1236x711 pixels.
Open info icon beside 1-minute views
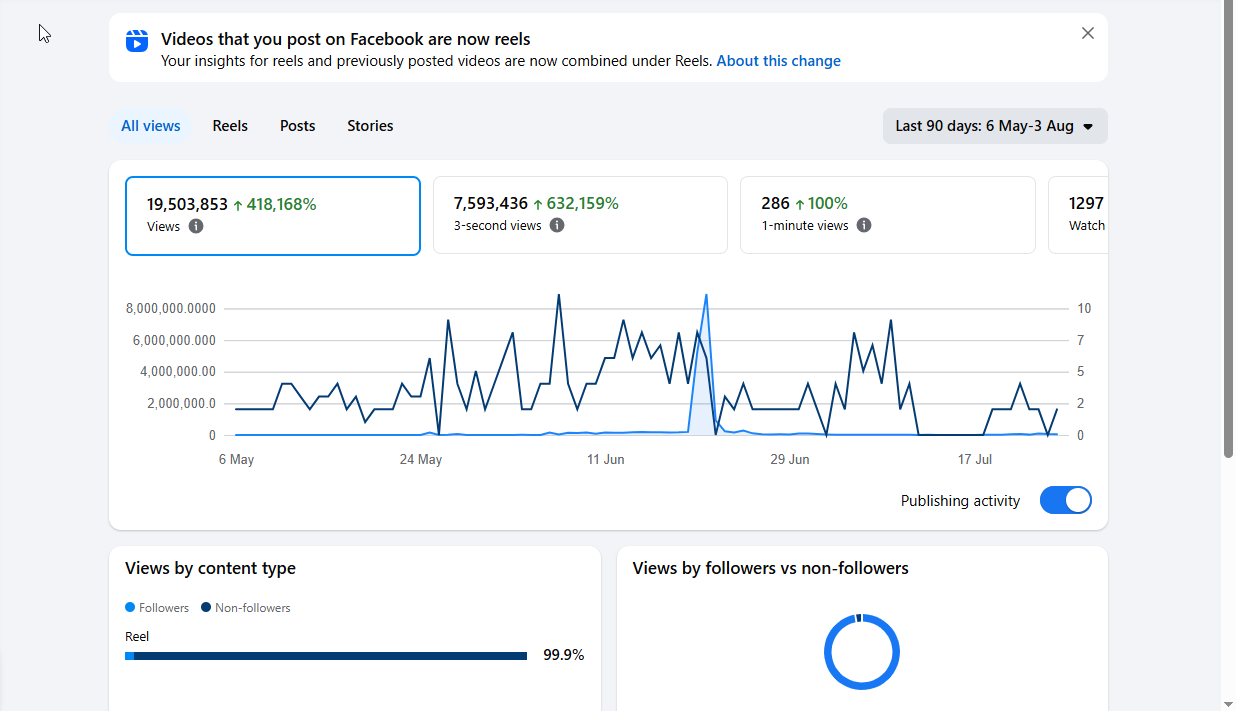(x=864, y=225)
